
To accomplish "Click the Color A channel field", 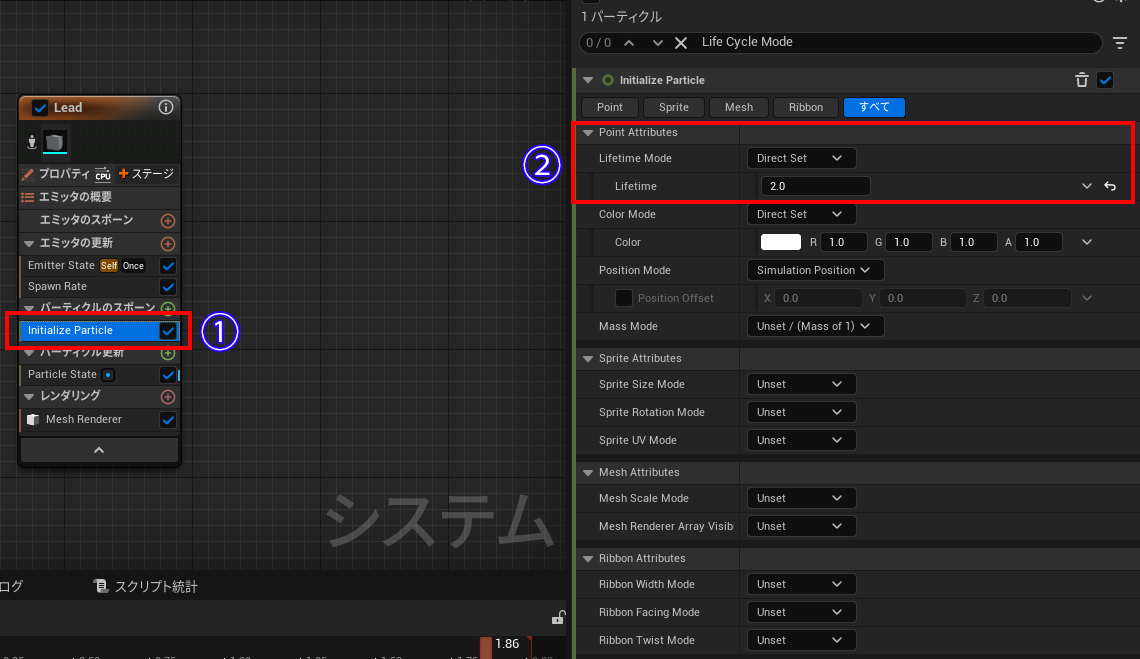I will click(1038, 242).
